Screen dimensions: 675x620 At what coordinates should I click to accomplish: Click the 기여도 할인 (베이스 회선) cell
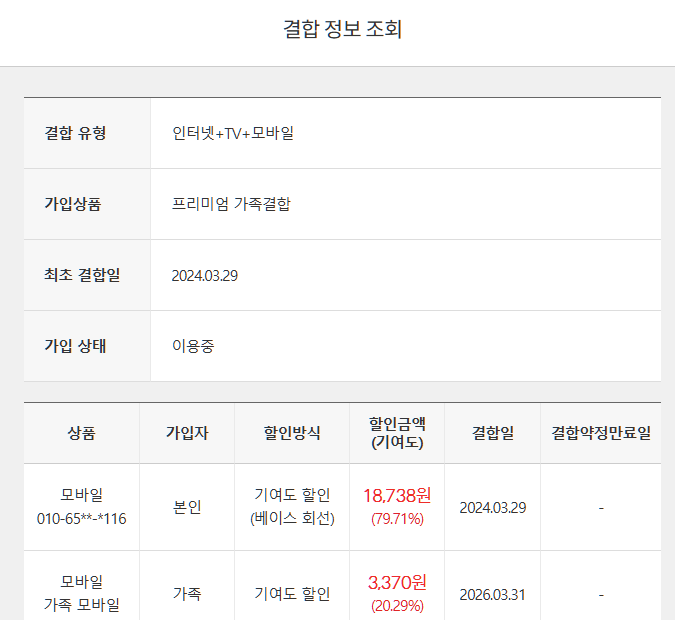click(x=292, y=507)
